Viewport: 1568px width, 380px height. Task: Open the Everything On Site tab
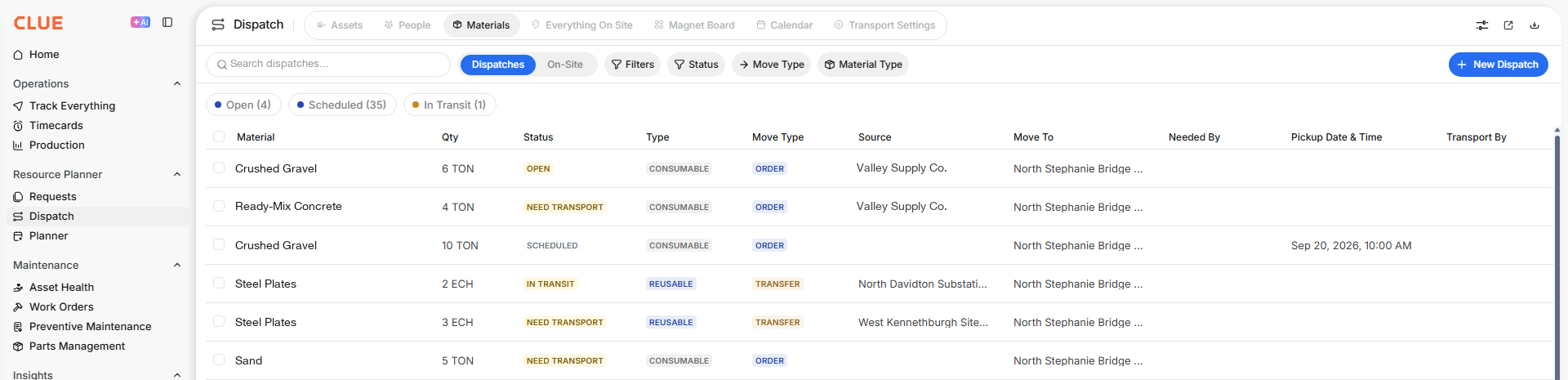[x=582, y=25]
